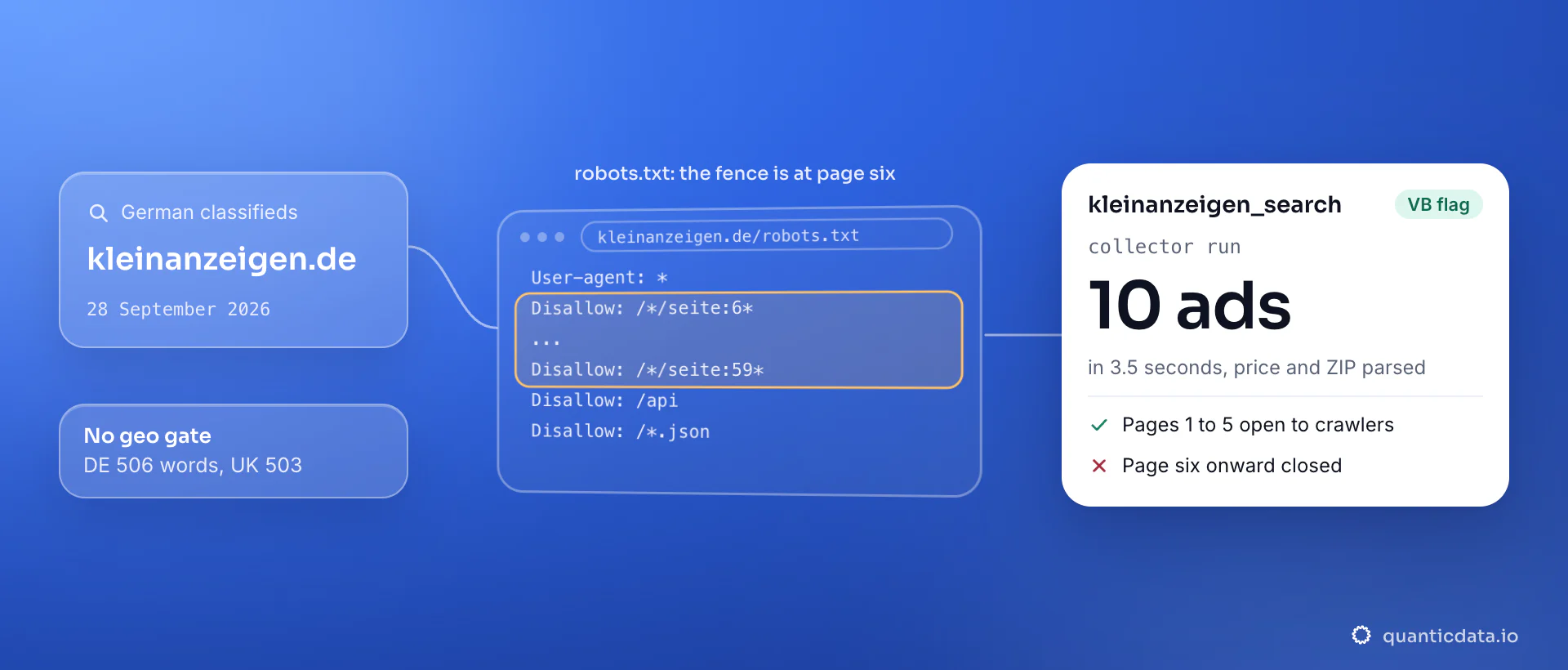Viewport: 1568px width, 670px height.
Task: Click the kleinanzeigen_search title
Action: tap(1214, 205)
